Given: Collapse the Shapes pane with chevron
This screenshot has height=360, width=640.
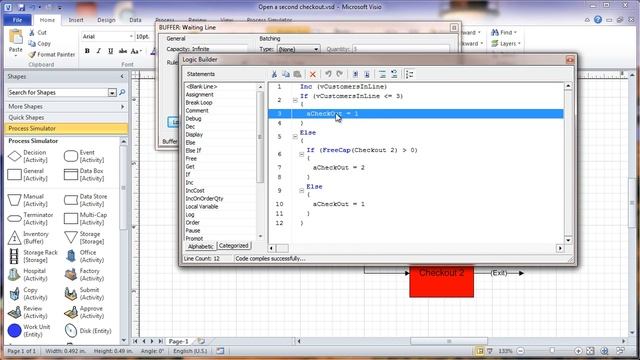Looking at the screenshot, I should [x=122, y=76].
